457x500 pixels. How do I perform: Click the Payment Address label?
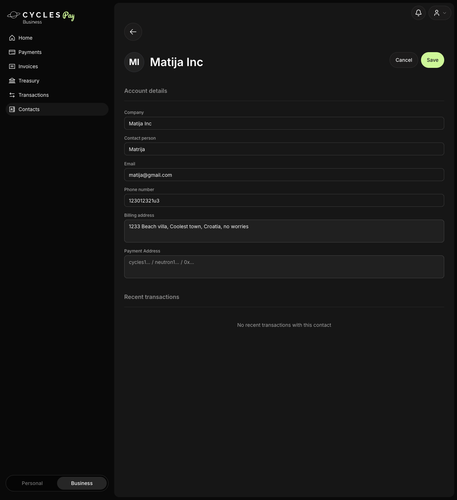(142, 251)
